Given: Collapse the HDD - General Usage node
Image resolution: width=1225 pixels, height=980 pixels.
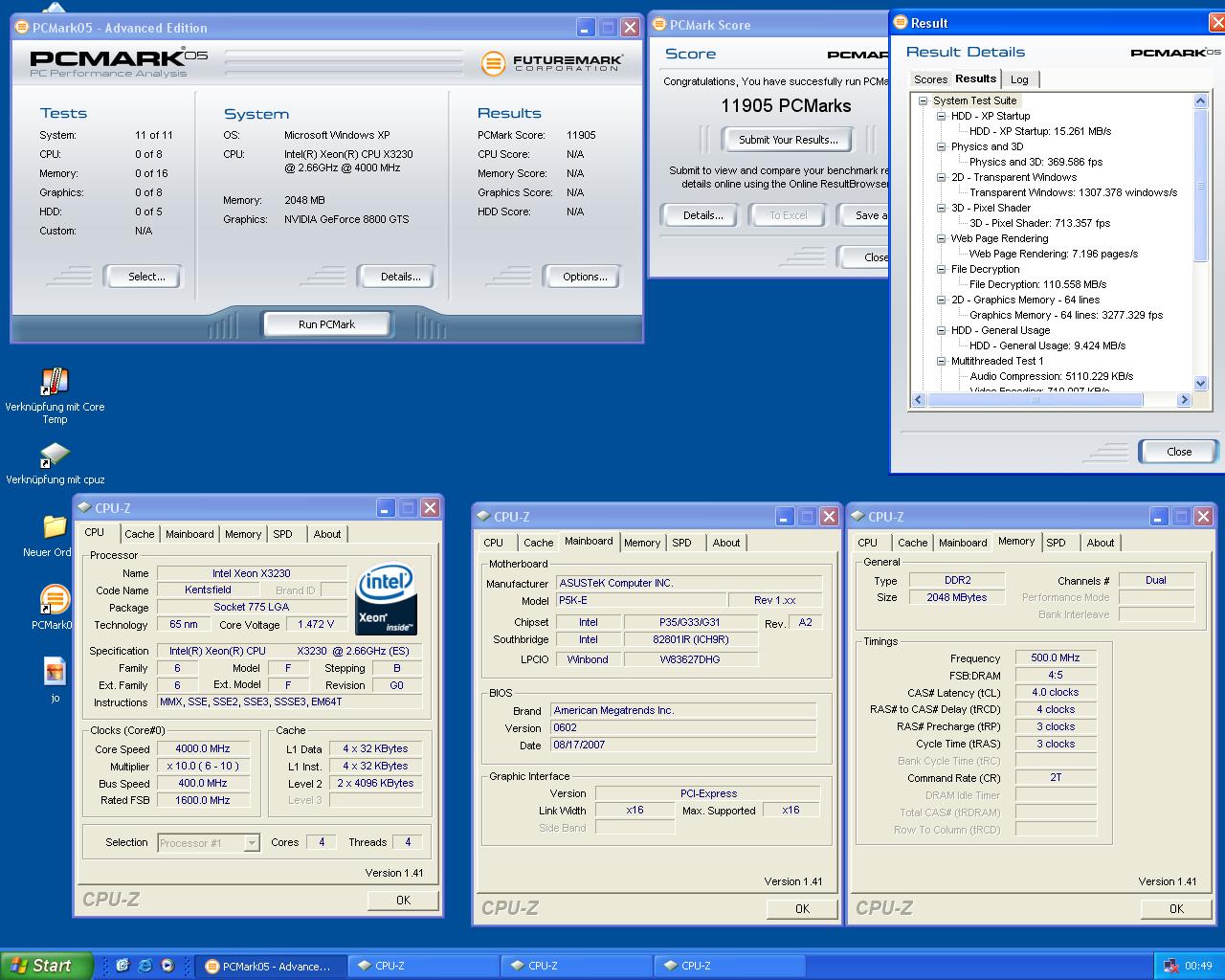Looking at the screenshot, I should point(941,330).
